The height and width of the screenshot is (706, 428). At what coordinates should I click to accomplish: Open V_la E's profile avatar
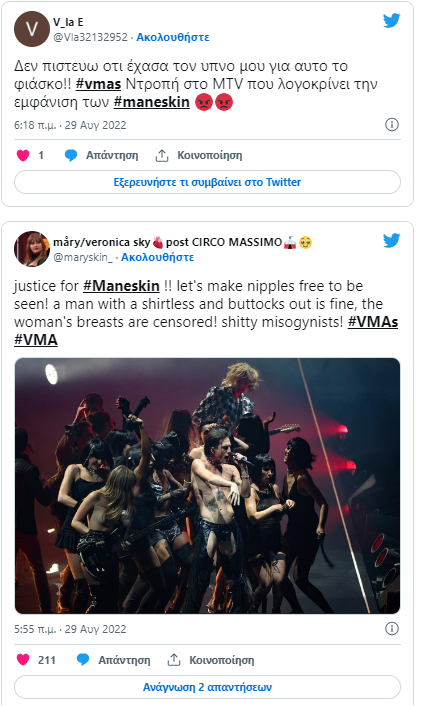coord(32,29)
